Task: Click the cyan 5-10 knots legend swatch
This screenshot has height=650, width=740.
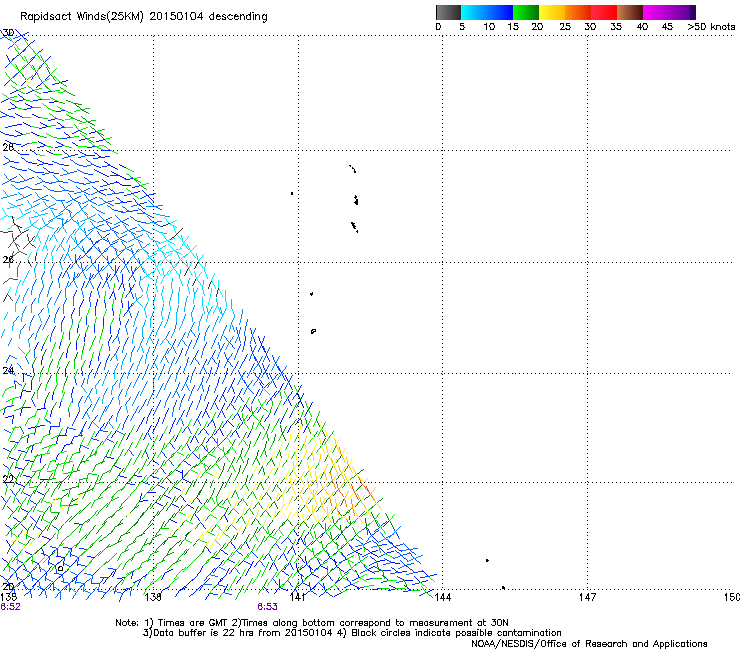Action: click(474, 12)
